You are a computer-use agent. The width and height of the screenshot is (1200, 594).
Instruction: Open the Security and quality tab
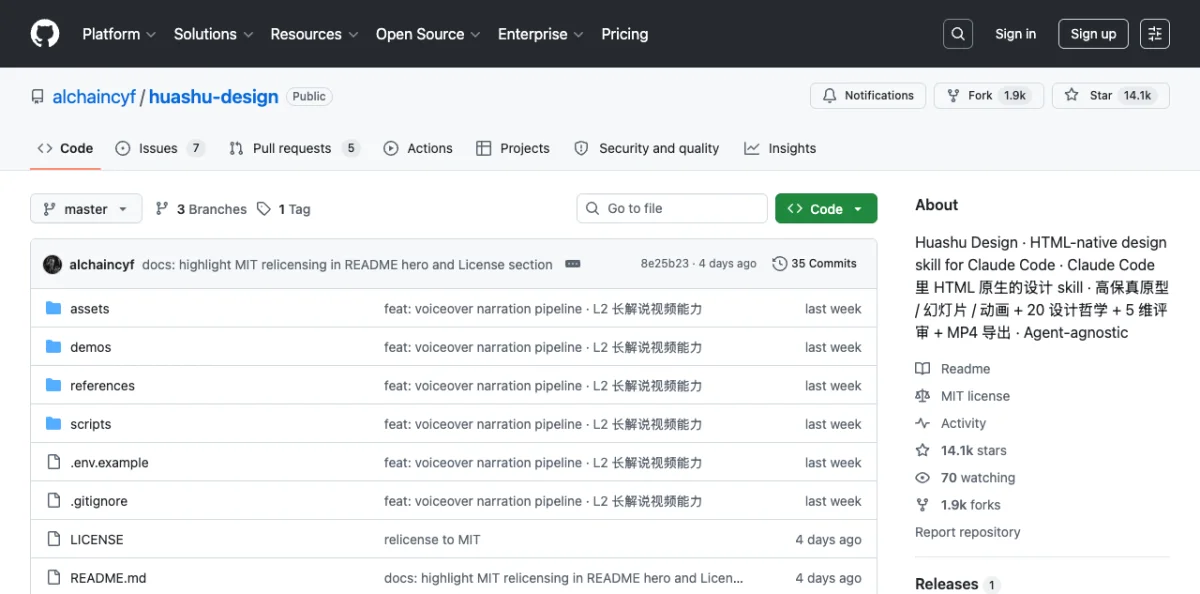click(647, 148)
